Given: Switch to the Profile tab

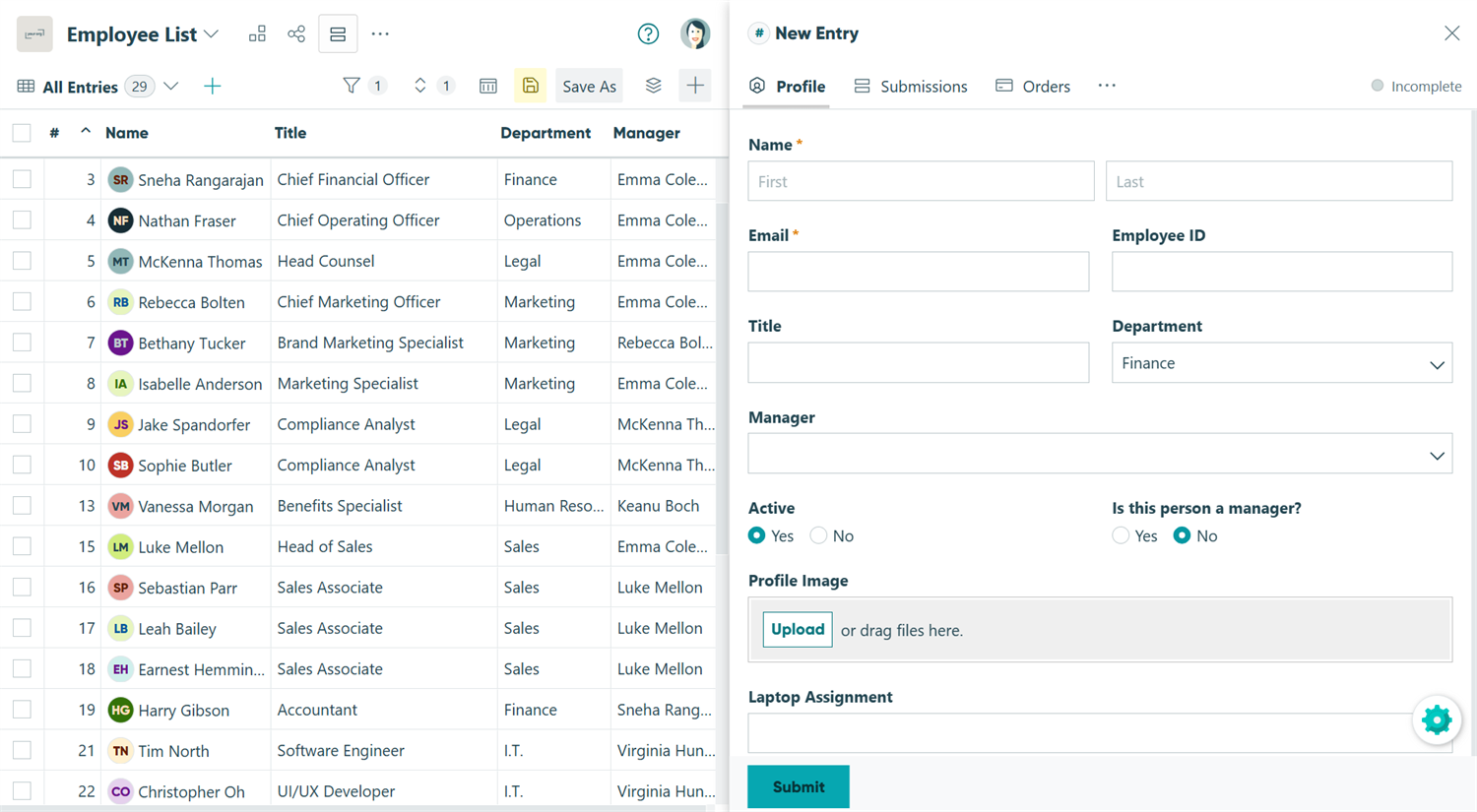Looking at the screenshot, I should 788,87.
